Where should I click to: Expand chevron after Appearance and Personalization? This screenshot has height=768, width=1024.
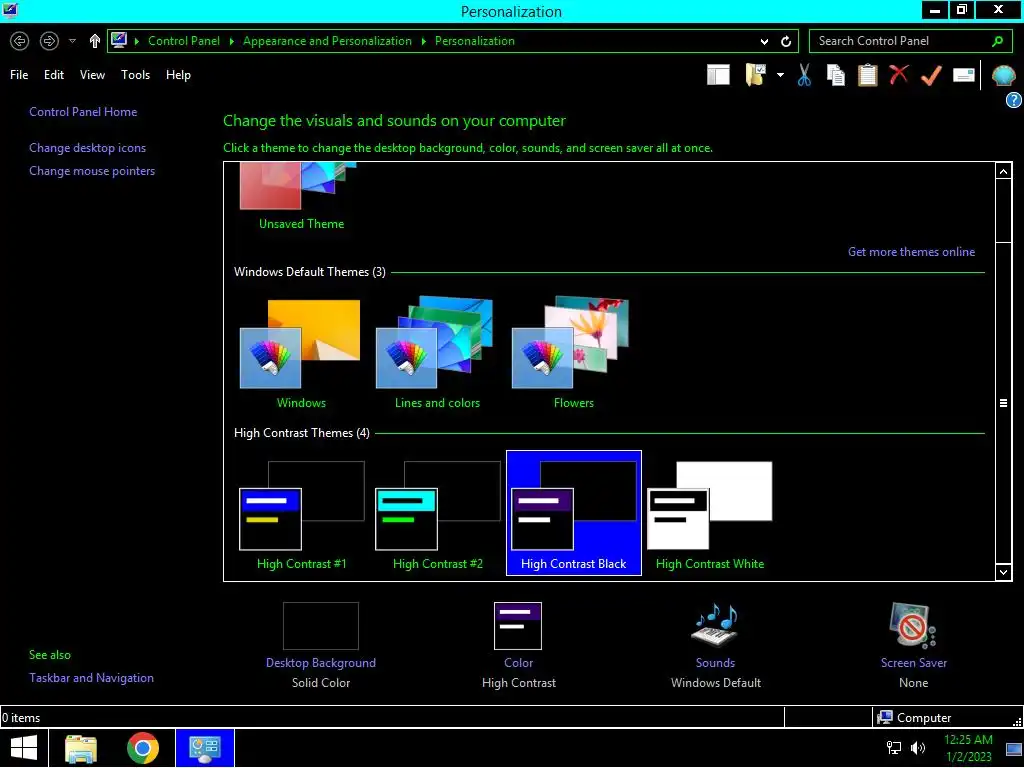pos(423,41)
